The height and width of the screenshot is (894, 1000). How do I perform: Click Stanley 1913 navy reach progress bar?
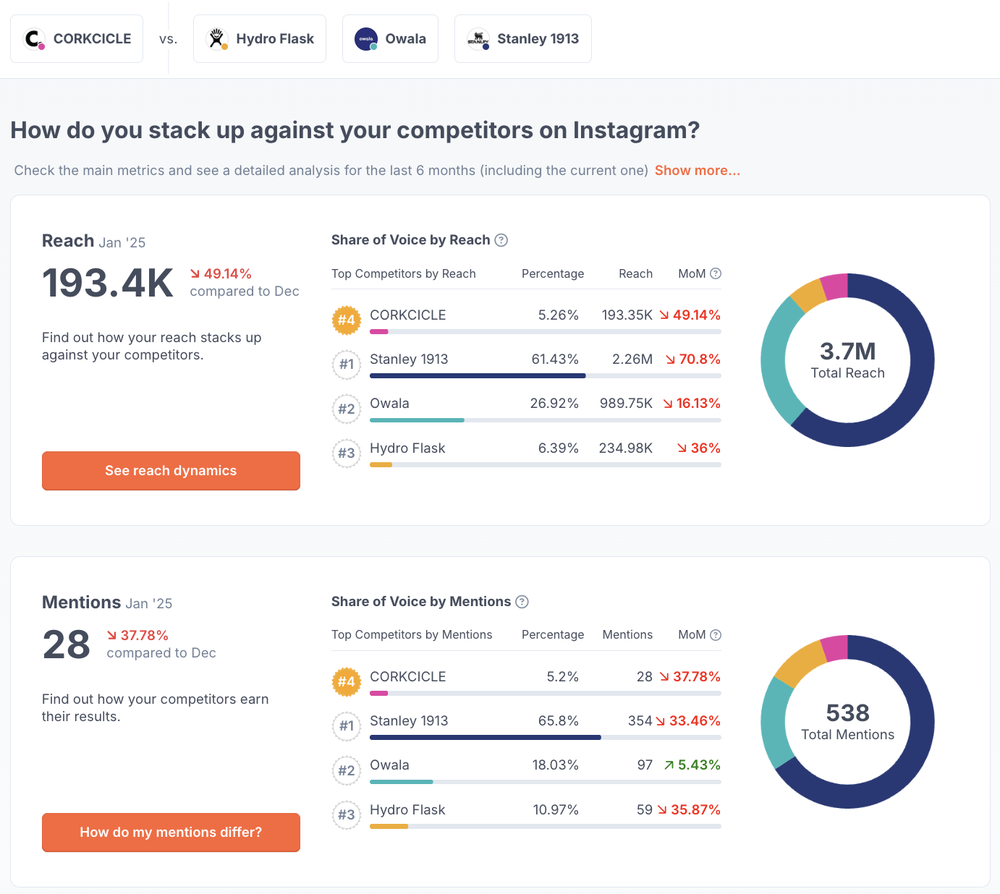pyautogui.click(x=478, y=376)
